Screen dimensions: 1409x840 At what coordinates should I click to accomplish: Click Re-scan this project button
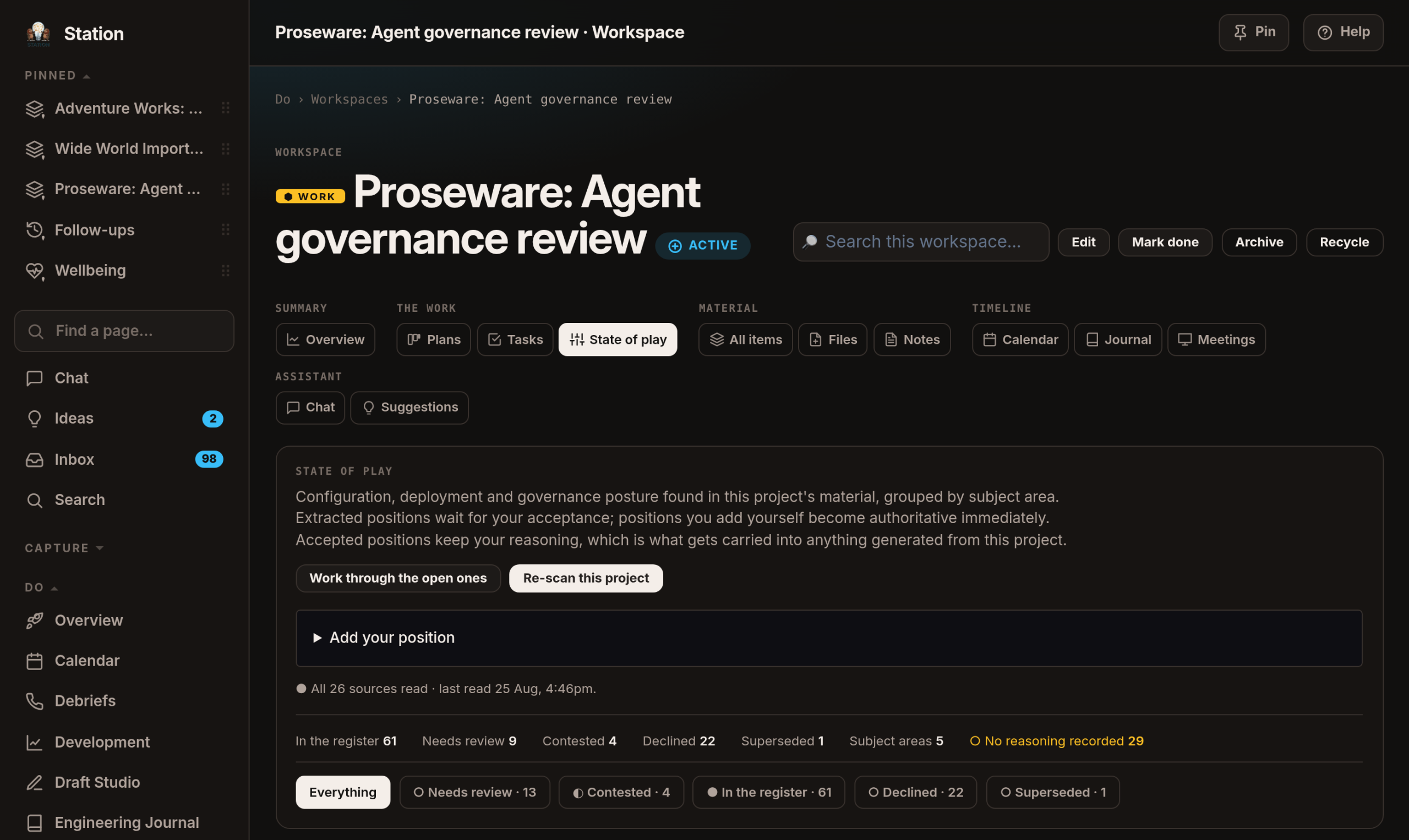[585, 578]
